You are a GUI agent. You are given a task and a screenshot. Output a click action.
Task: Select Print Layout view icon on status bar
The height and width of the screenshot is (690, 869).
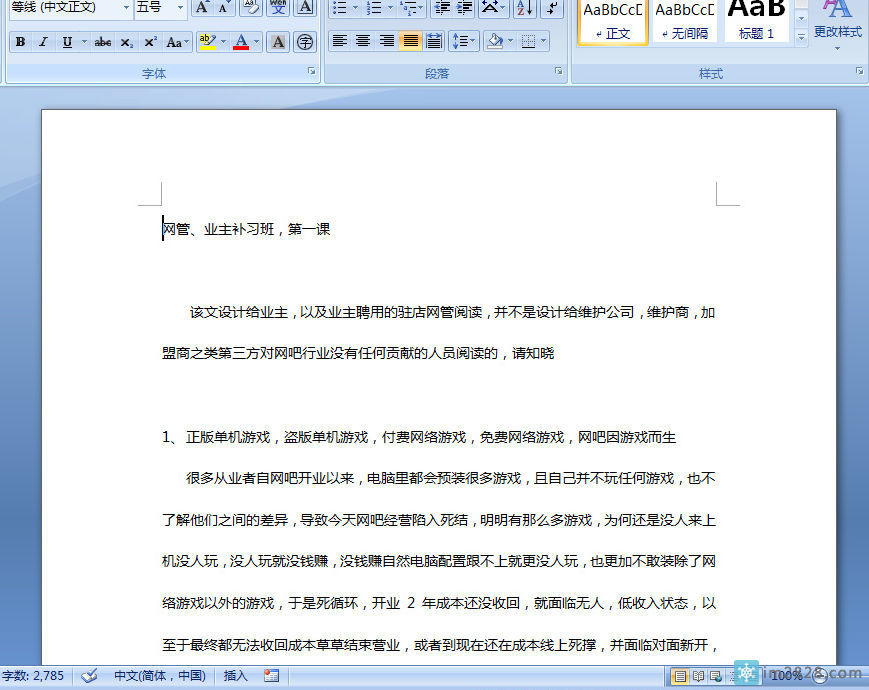(679, 676)
